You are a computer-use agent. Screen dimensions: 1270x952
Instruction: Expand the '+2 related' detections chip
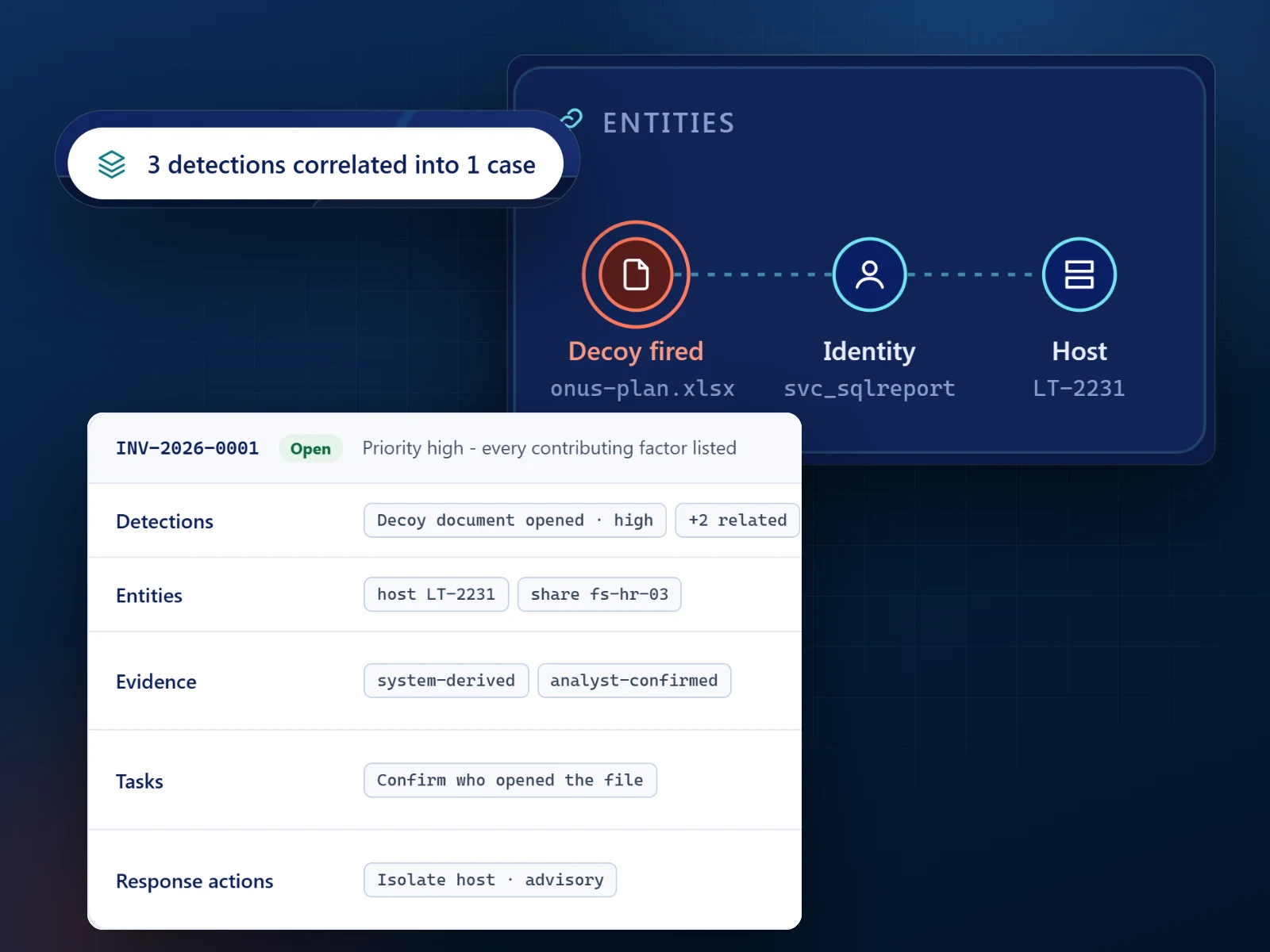(737, 520)
